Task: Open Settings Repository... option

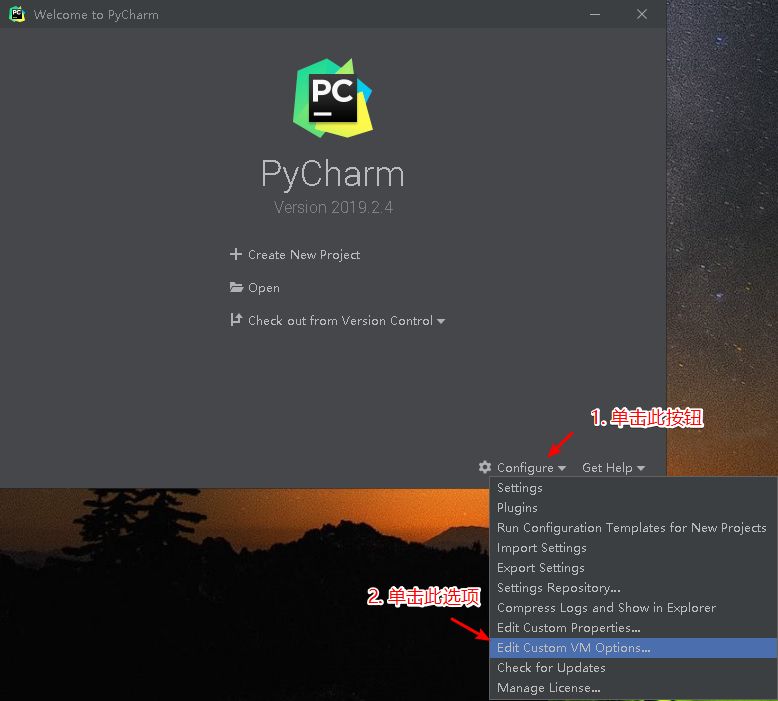Action: coord(558,588)
